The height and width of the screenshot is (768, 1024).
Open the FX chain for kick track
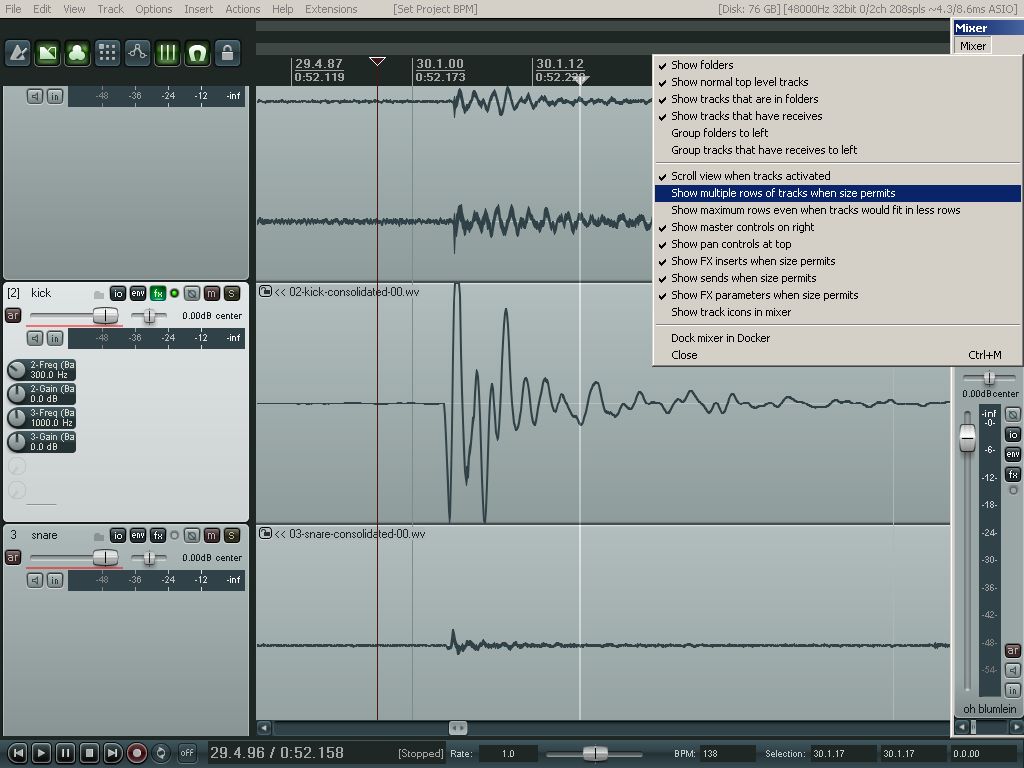[158, 293]
